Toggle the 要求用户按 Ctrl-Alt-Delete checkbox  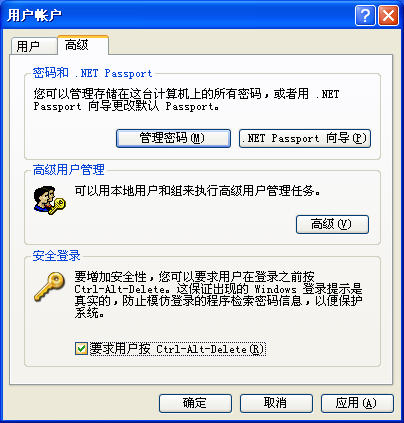click(x=81, y=349)
